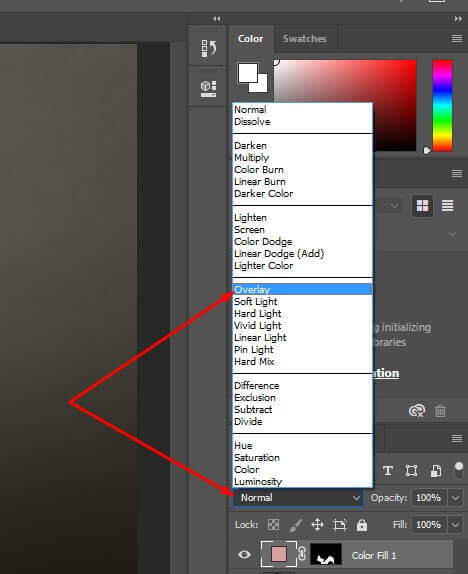Click the lock image pixels brush icon
This screenshot has height=574, width=468.
pyautogui.click(x=296, y=525)
